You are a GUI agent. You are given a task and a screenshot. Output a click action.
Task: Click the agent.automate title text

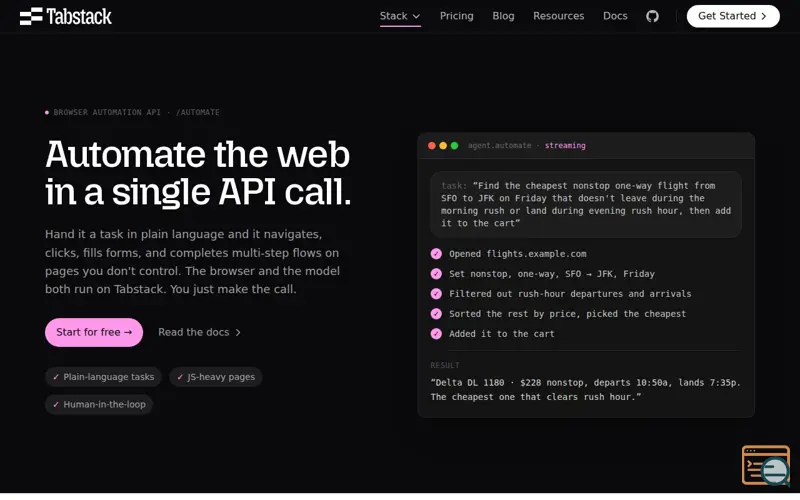pos(499,145)
